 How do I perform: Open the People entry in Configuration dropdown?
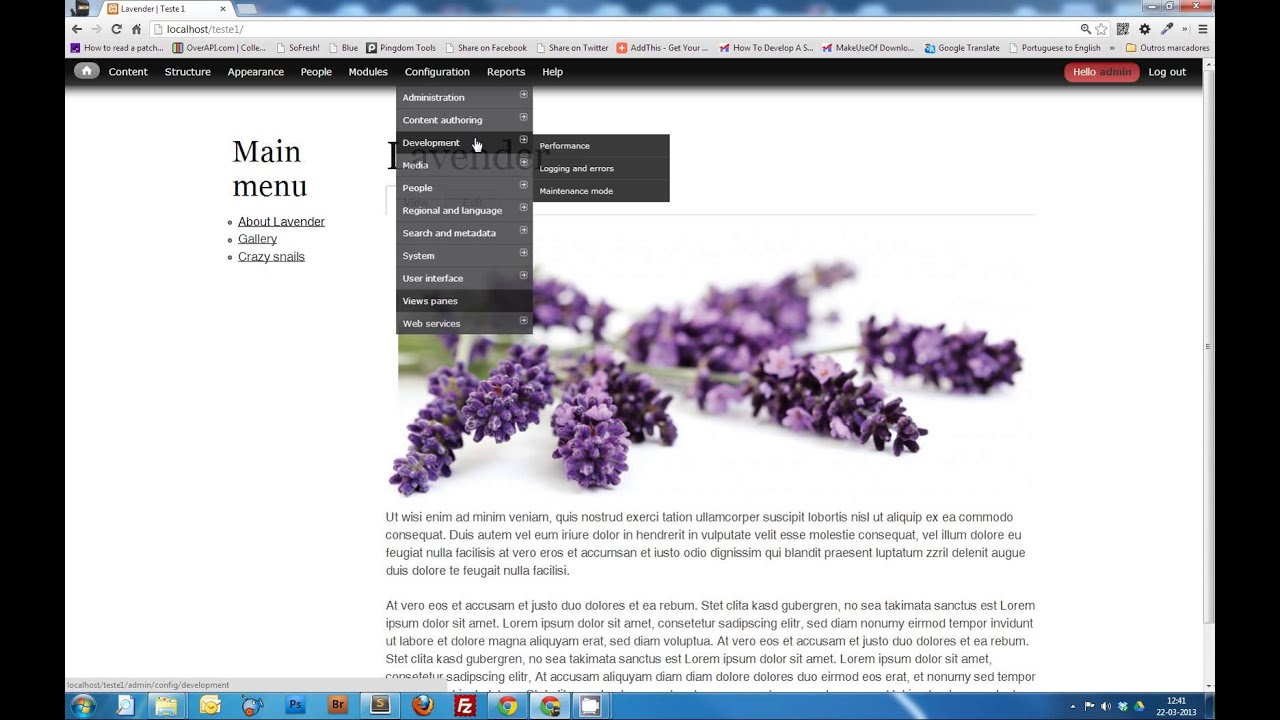[464, 188]
